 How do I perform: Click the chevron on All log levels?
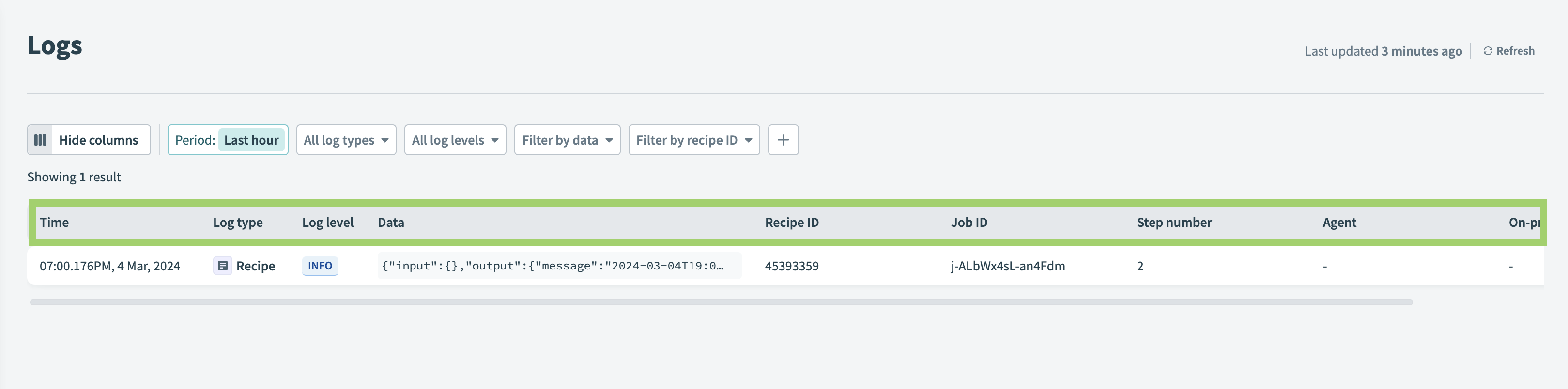click(494, 140)
